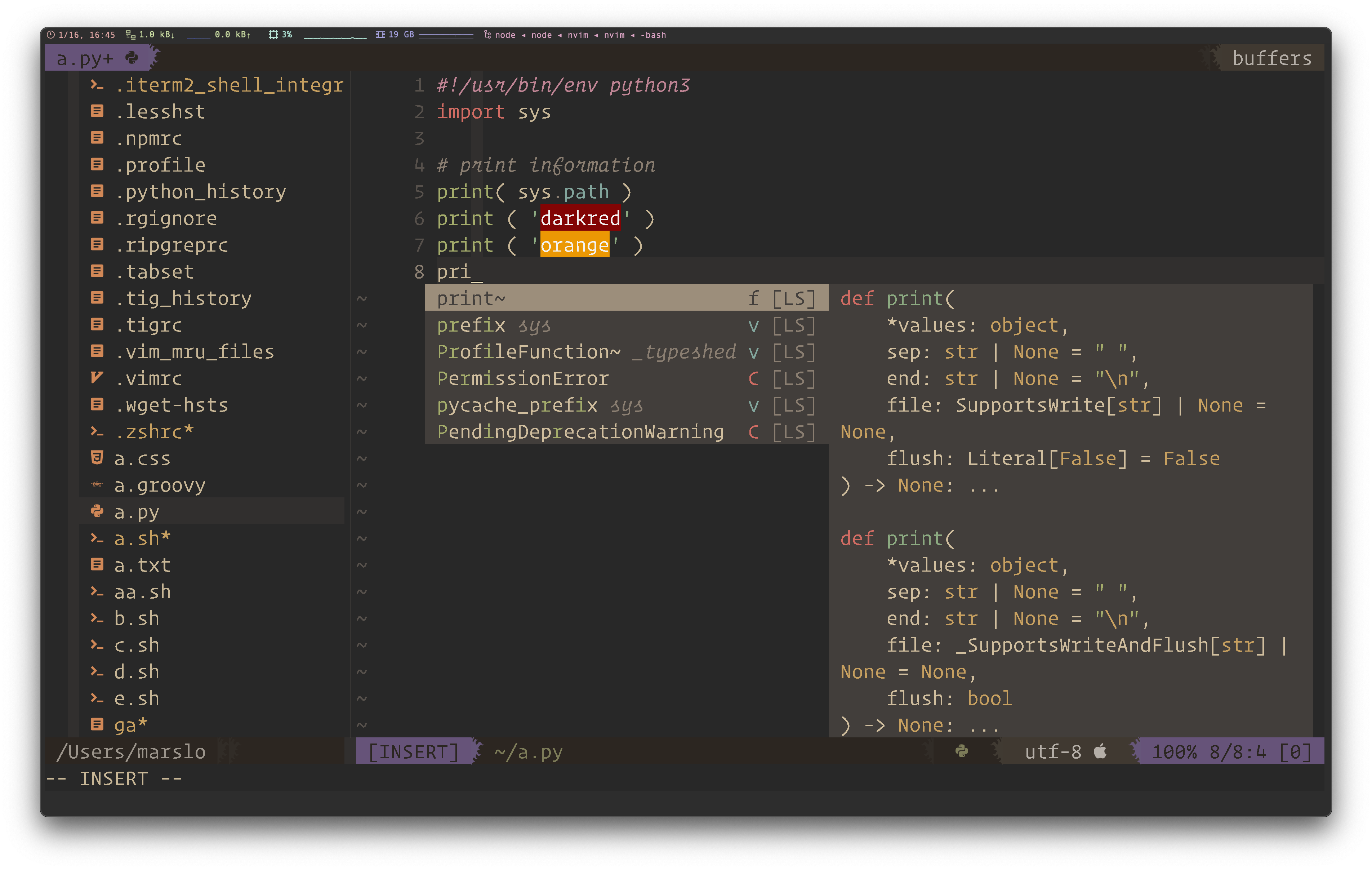
Task: Click the shell icon next to .zshrc
Action: pos(97,432)
